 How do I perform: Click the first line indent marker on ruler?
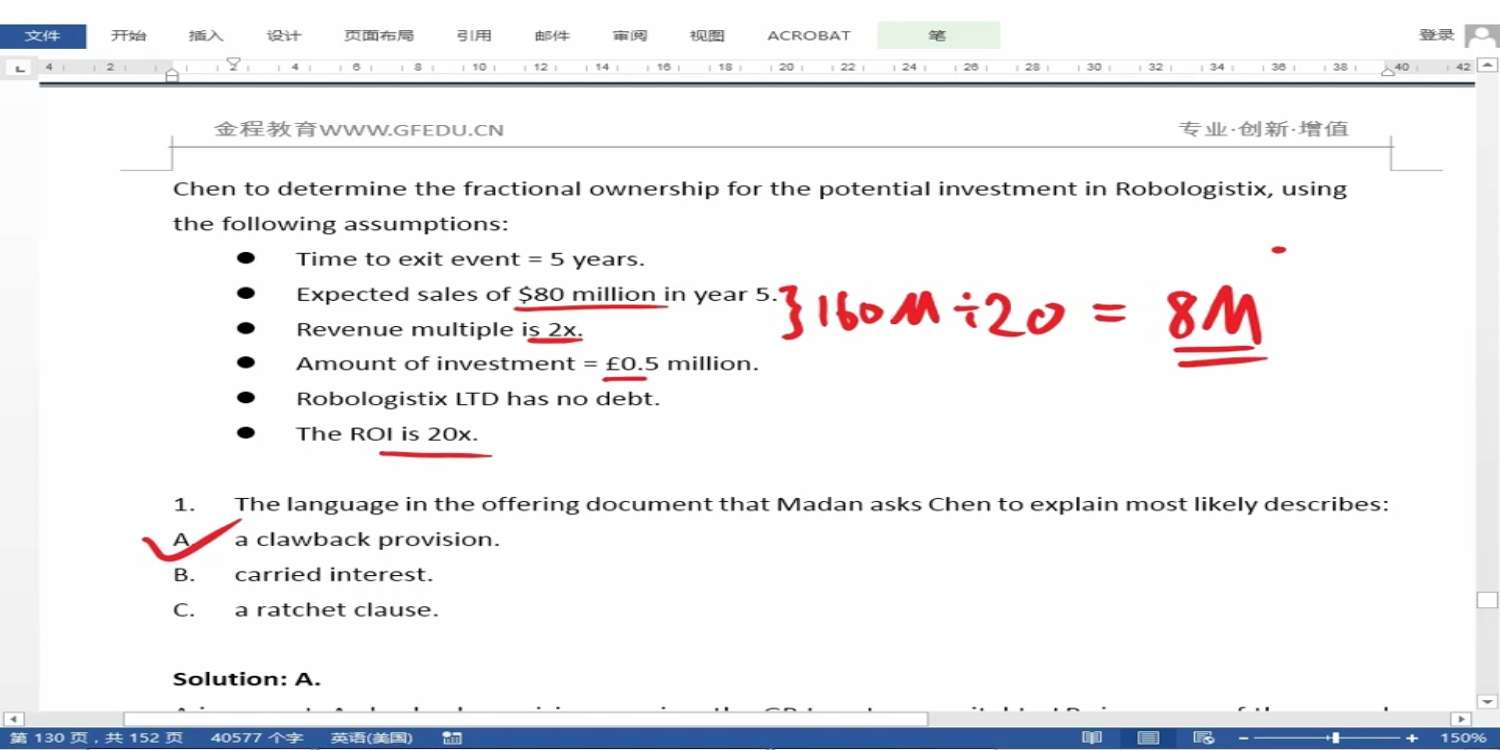(x=233, y=63)
